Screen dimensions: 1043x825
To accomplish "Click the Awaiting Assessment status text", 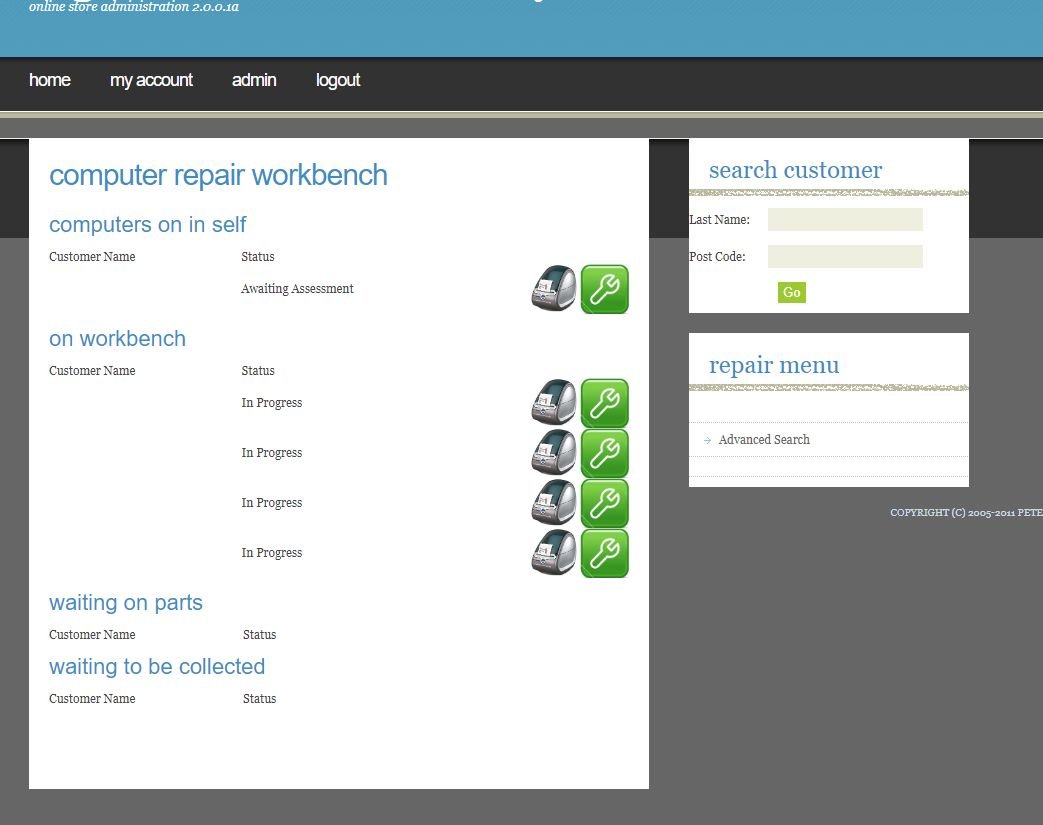I will 297,289.
